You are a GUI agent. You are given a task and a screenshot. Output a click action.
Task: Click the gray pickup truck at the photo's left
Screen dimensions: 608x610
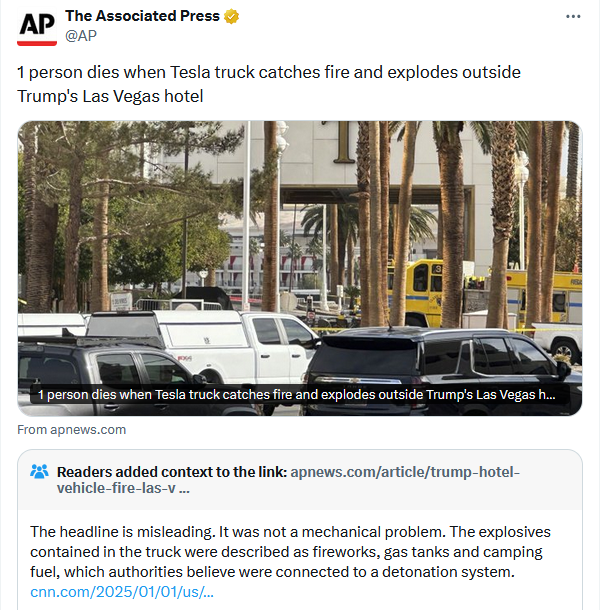110,368
